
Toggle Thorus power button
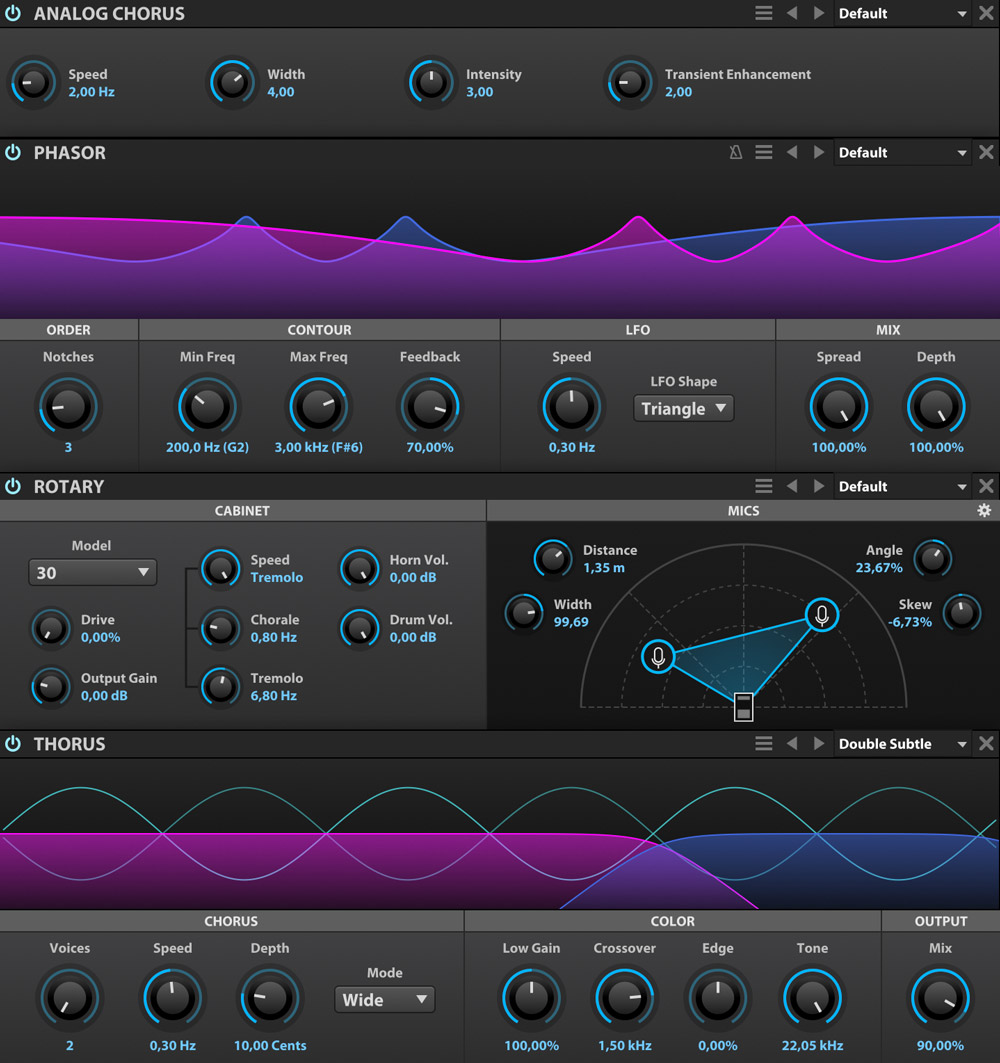[13, 744]
